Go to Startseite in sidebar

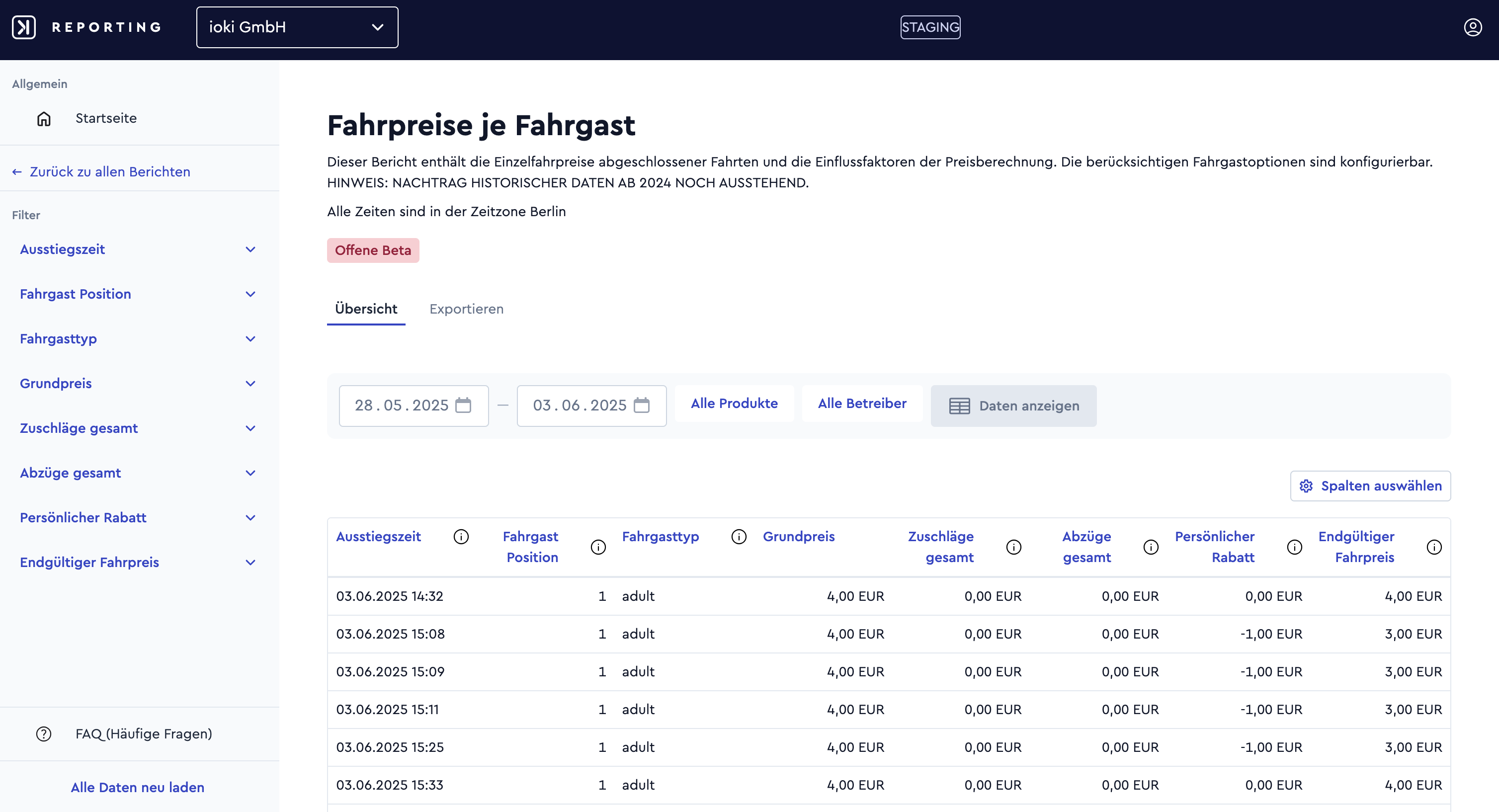click(x=106, y=119)
